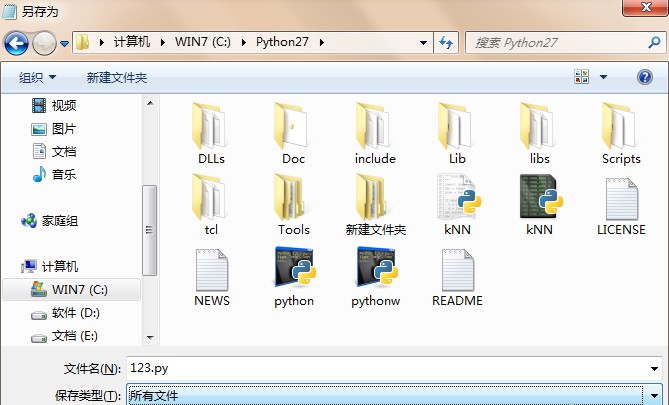Screen dimensions: 669x405
Task: Select 图片 in the navigation pane
Action: (x=55, y=128)
